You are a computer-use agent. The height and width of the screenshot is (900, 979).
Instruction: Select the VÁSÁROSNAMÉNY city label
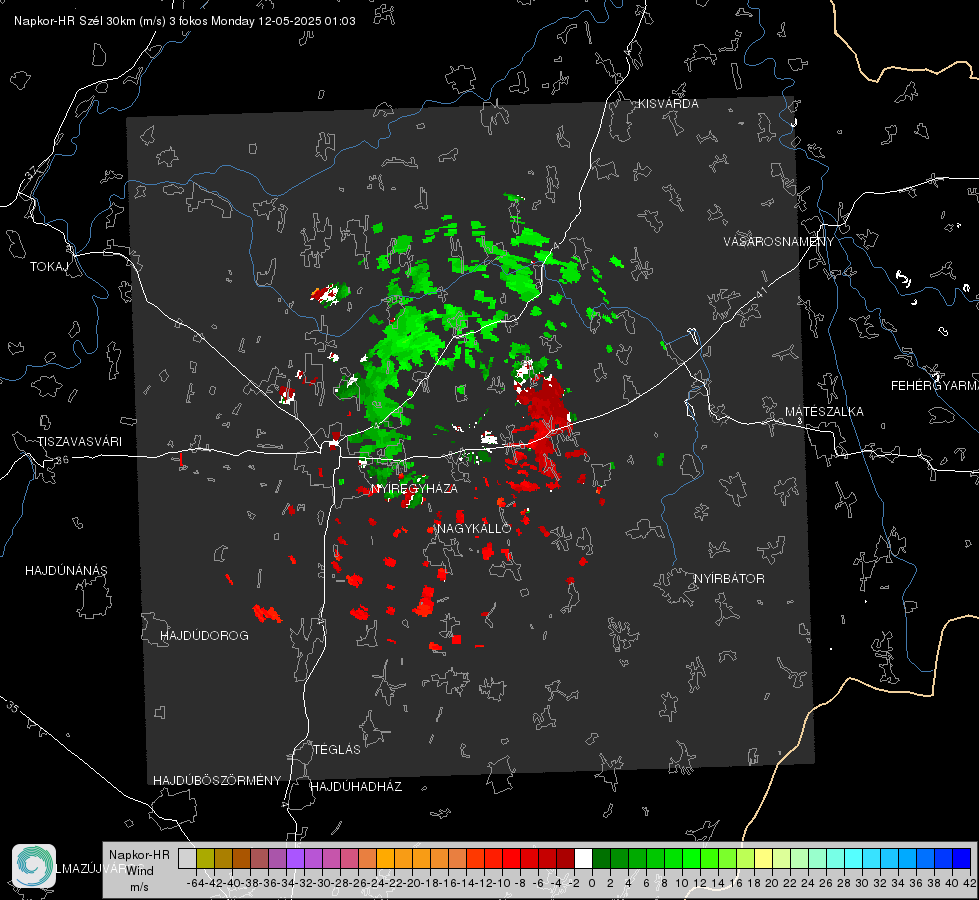779,241
